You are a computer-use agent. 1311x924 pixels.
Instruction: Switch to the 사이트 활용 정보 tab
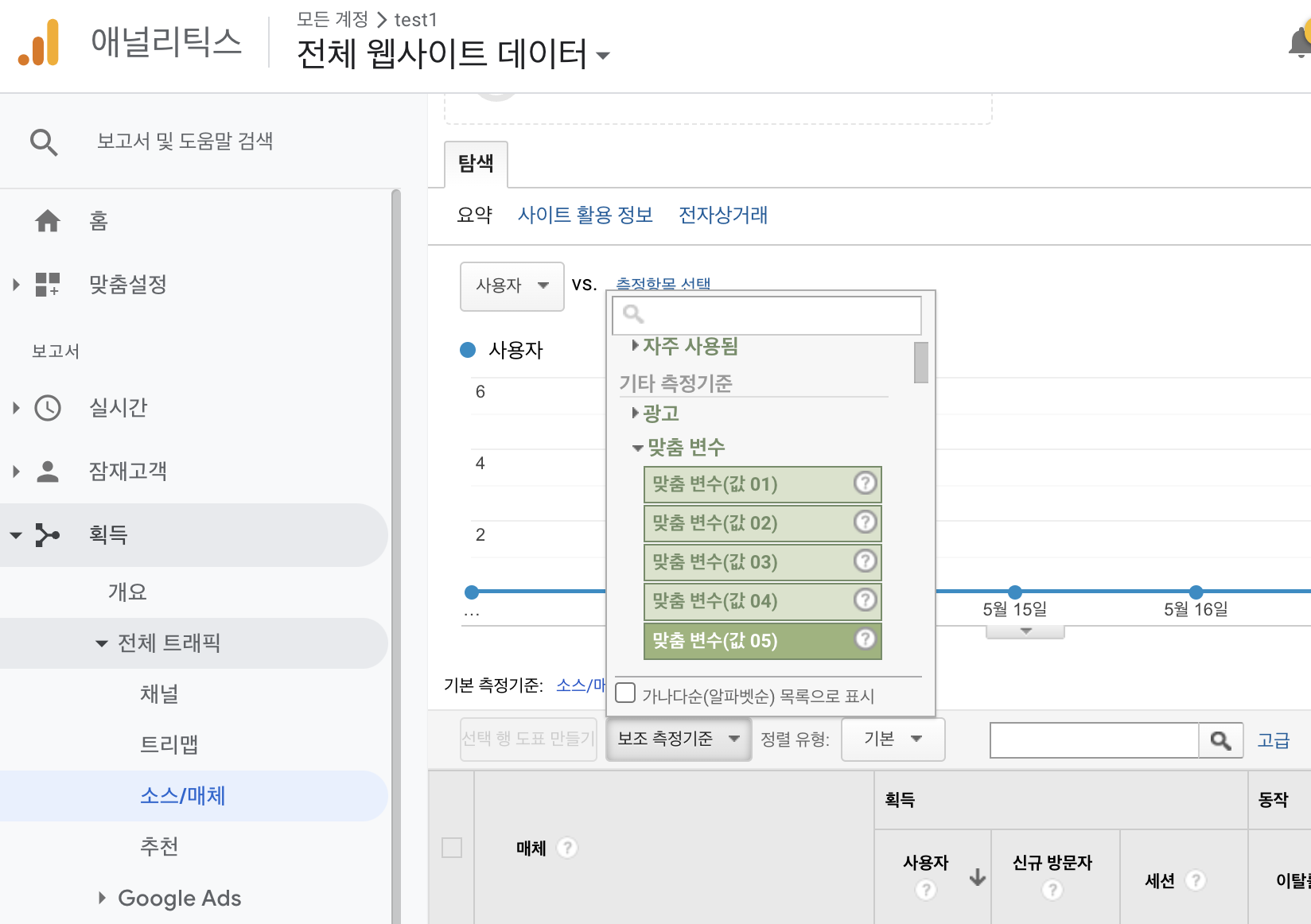coord(585,215)
